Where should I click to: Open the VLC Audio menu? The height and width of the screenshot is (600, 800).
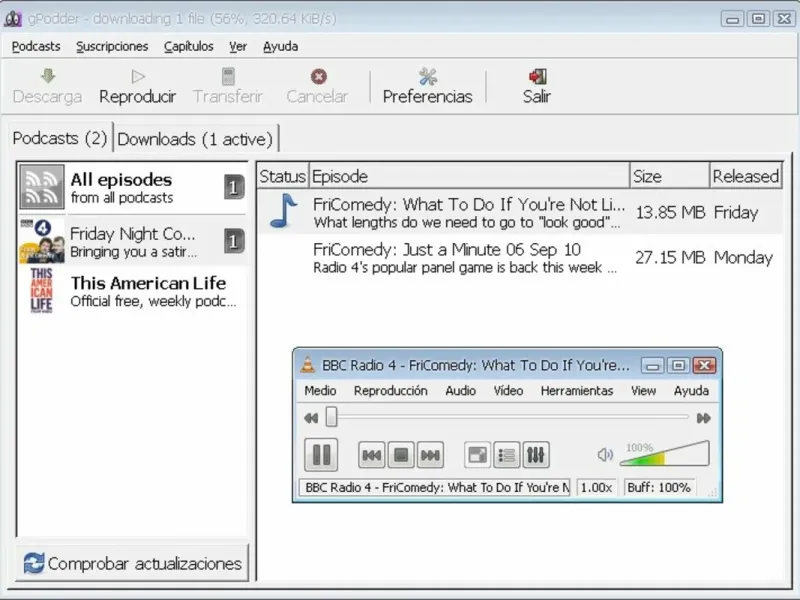[x=461, y=391]
